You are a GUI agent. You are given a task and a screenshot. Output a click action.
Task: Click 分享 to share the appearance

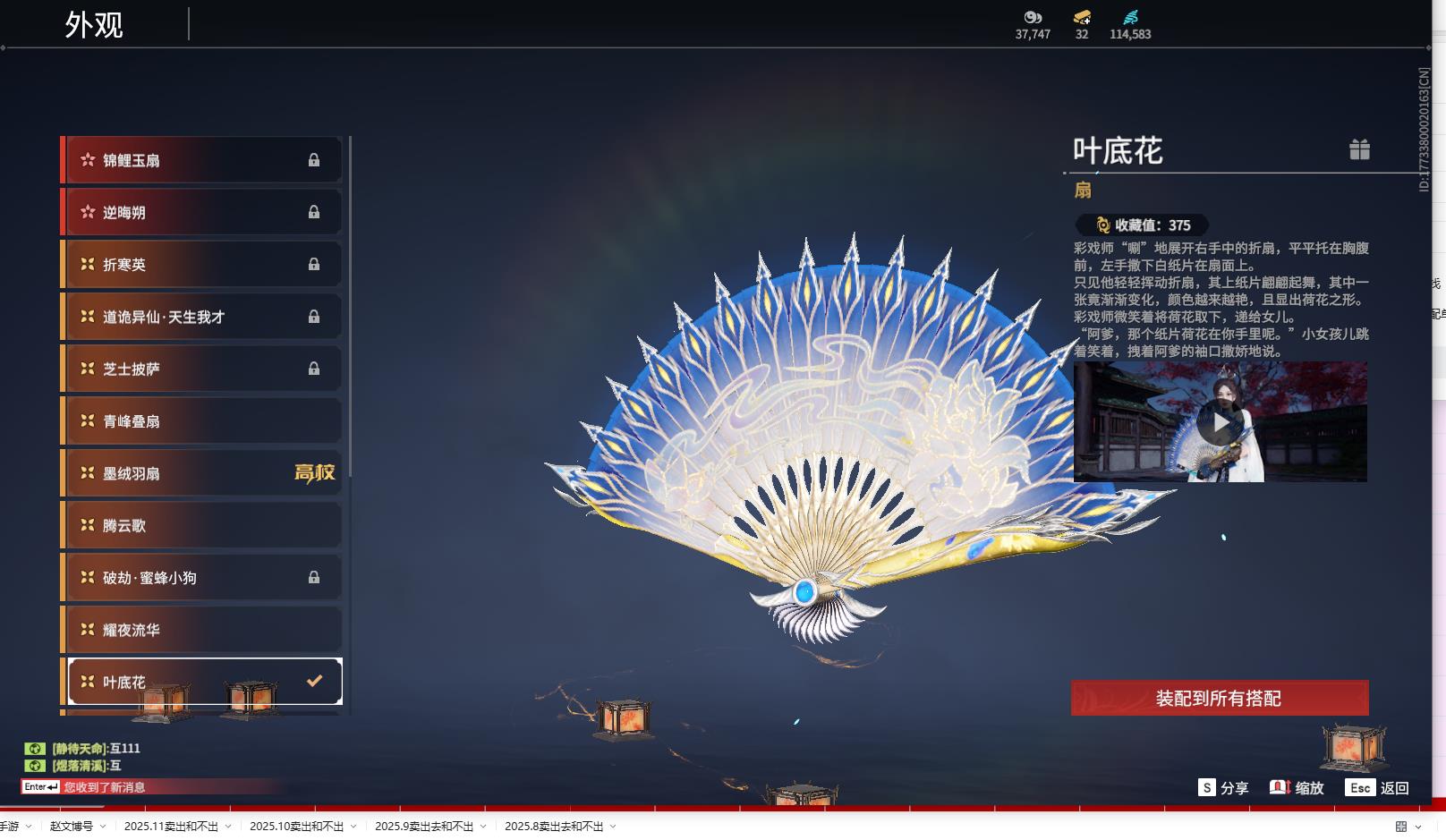click(1234, 788)
